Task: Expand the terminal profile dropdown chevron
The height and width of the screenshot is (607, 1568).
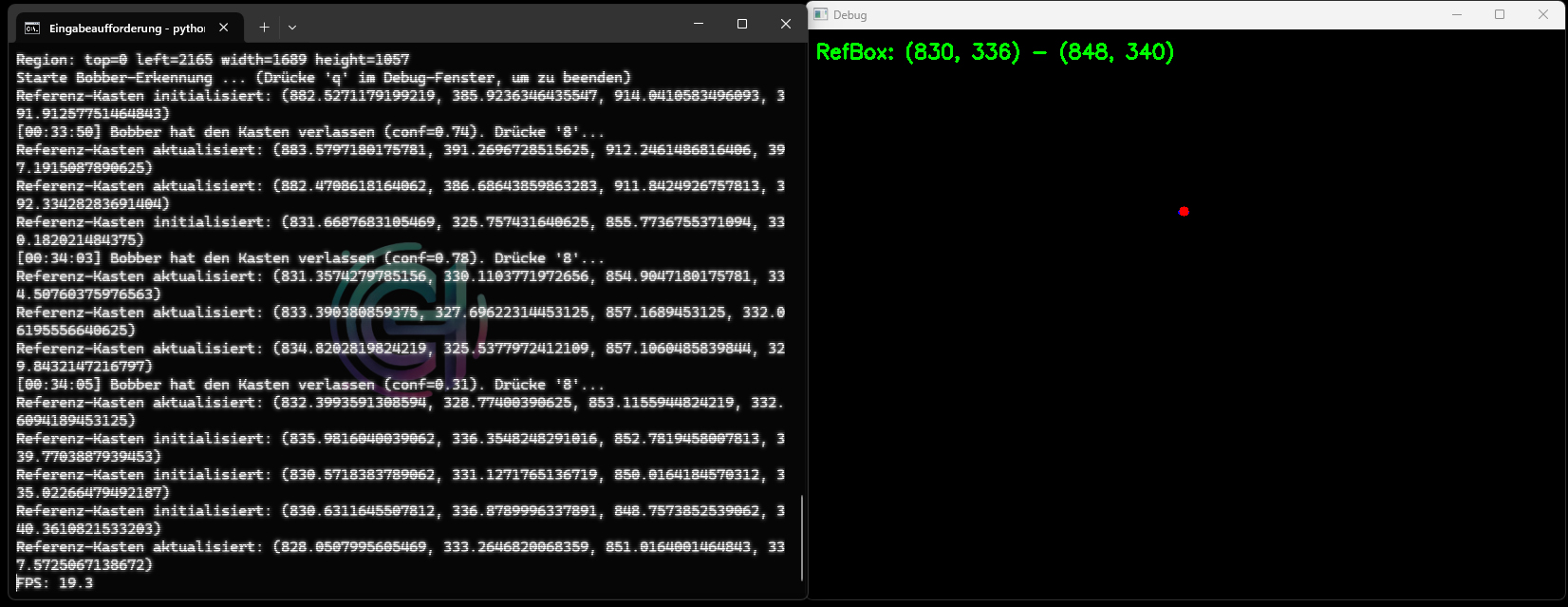Action: click(x=292, y=28)
